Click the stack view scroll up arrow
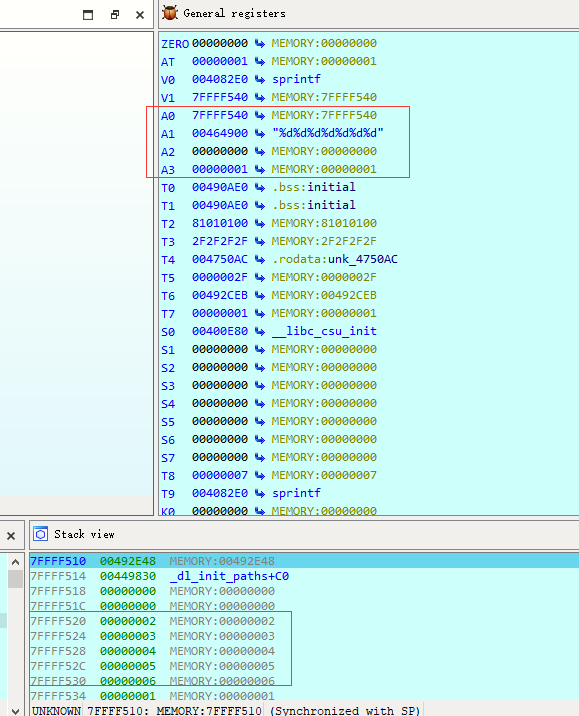The height and width of the screenshot is (716, 579). coord(16,562)
